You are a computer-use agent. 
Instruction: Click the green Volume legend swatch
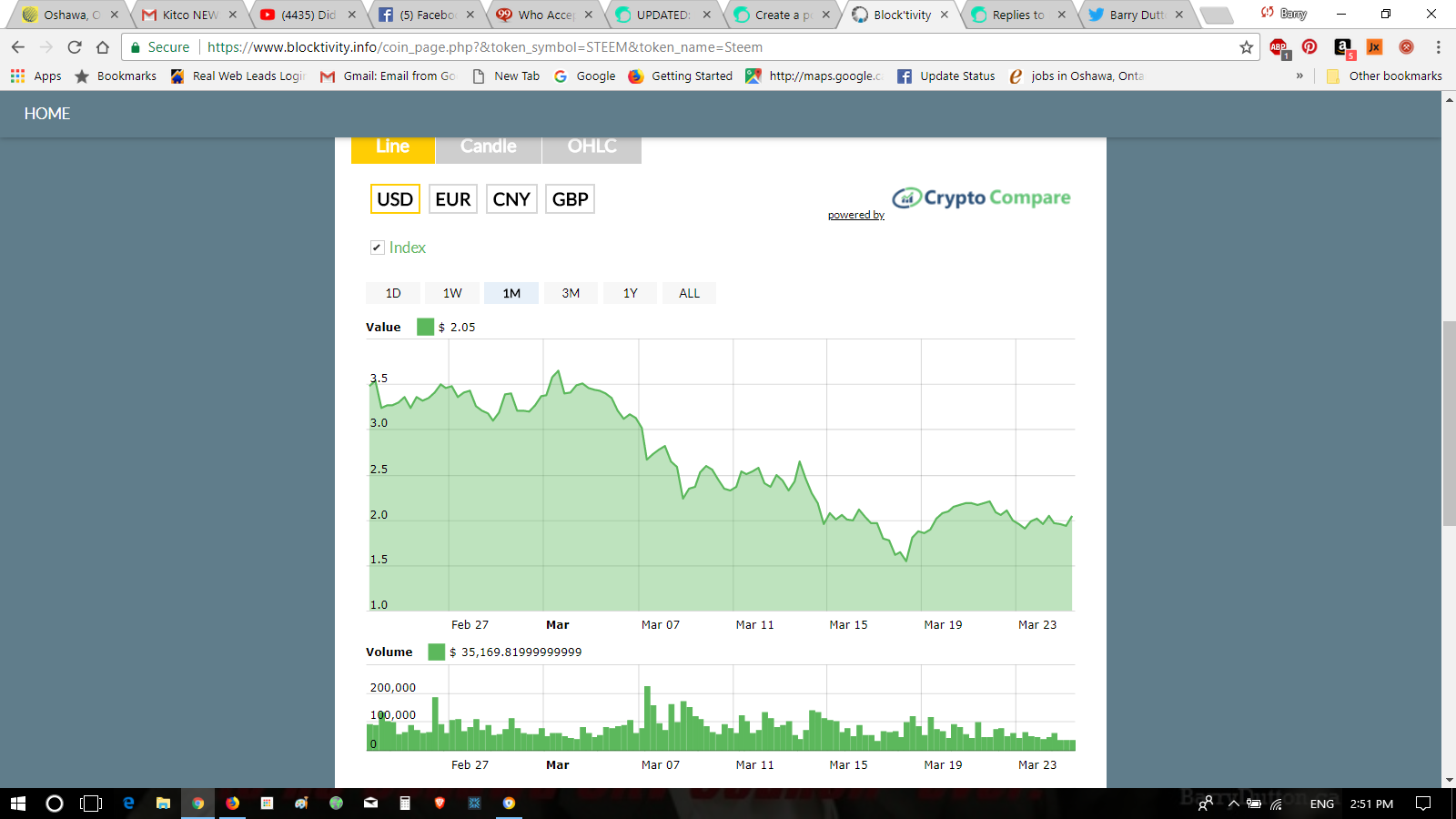click(x=436, y=652)
